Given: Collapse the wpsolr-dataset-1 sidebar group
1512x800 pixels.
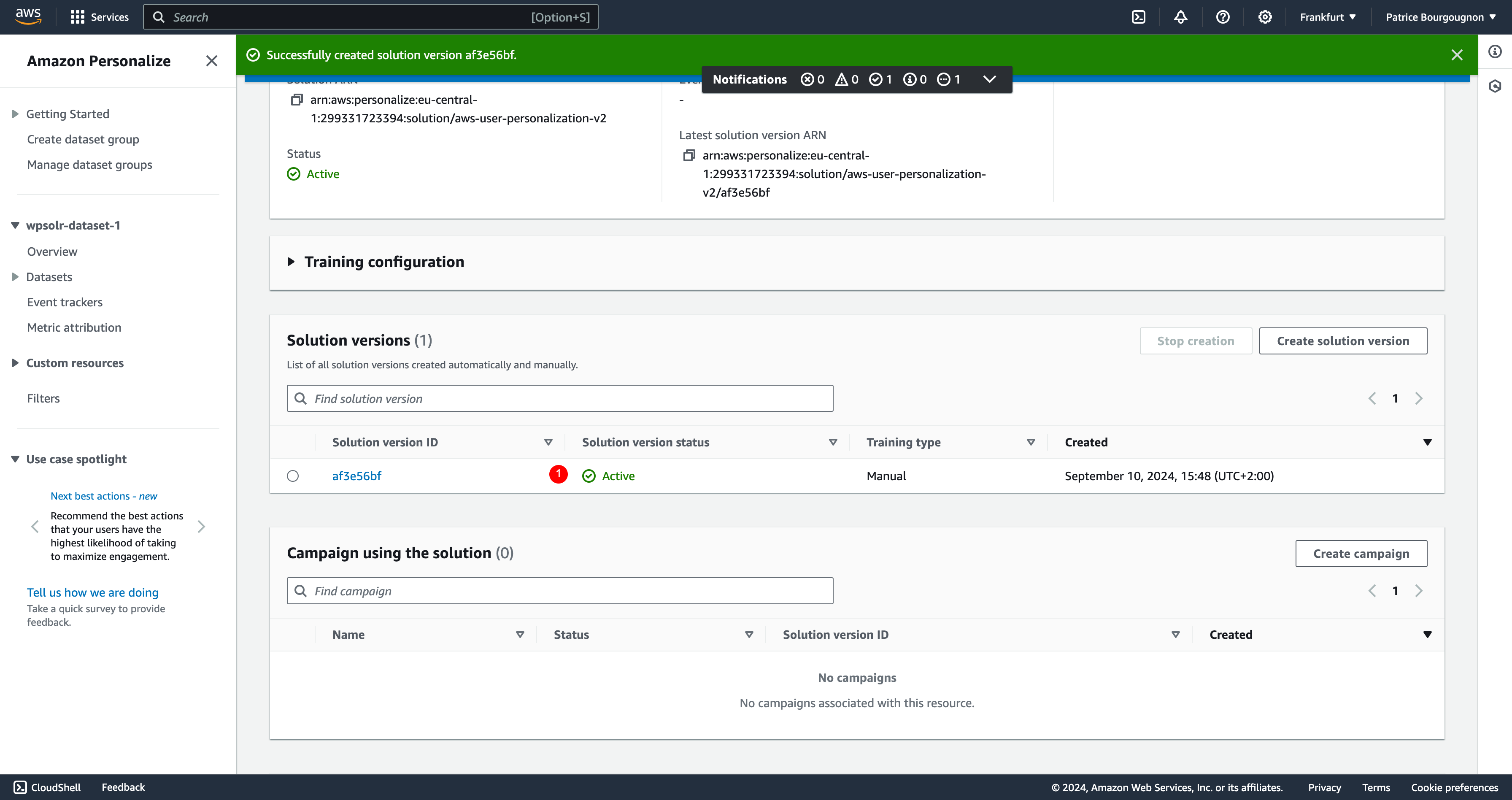Looking at the screenshot, I should point(15,225).
